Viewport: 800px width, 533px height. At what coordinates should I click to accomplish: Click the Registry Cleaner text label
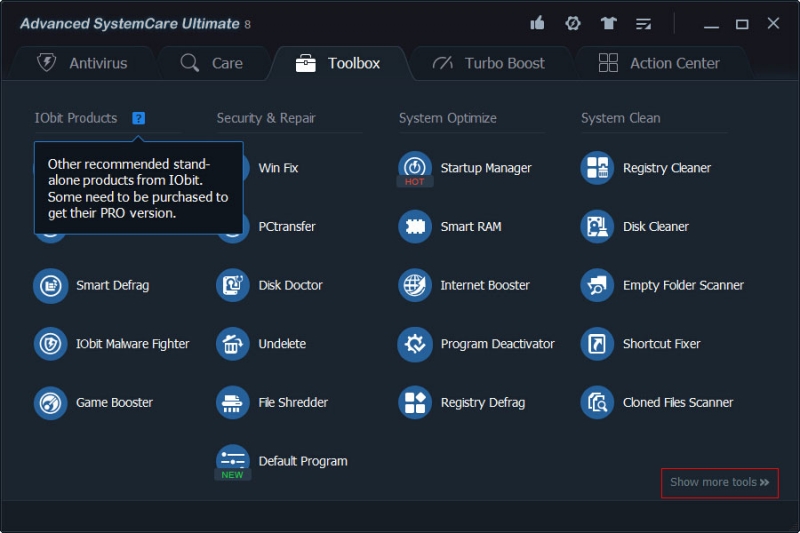tap(666, 168)
